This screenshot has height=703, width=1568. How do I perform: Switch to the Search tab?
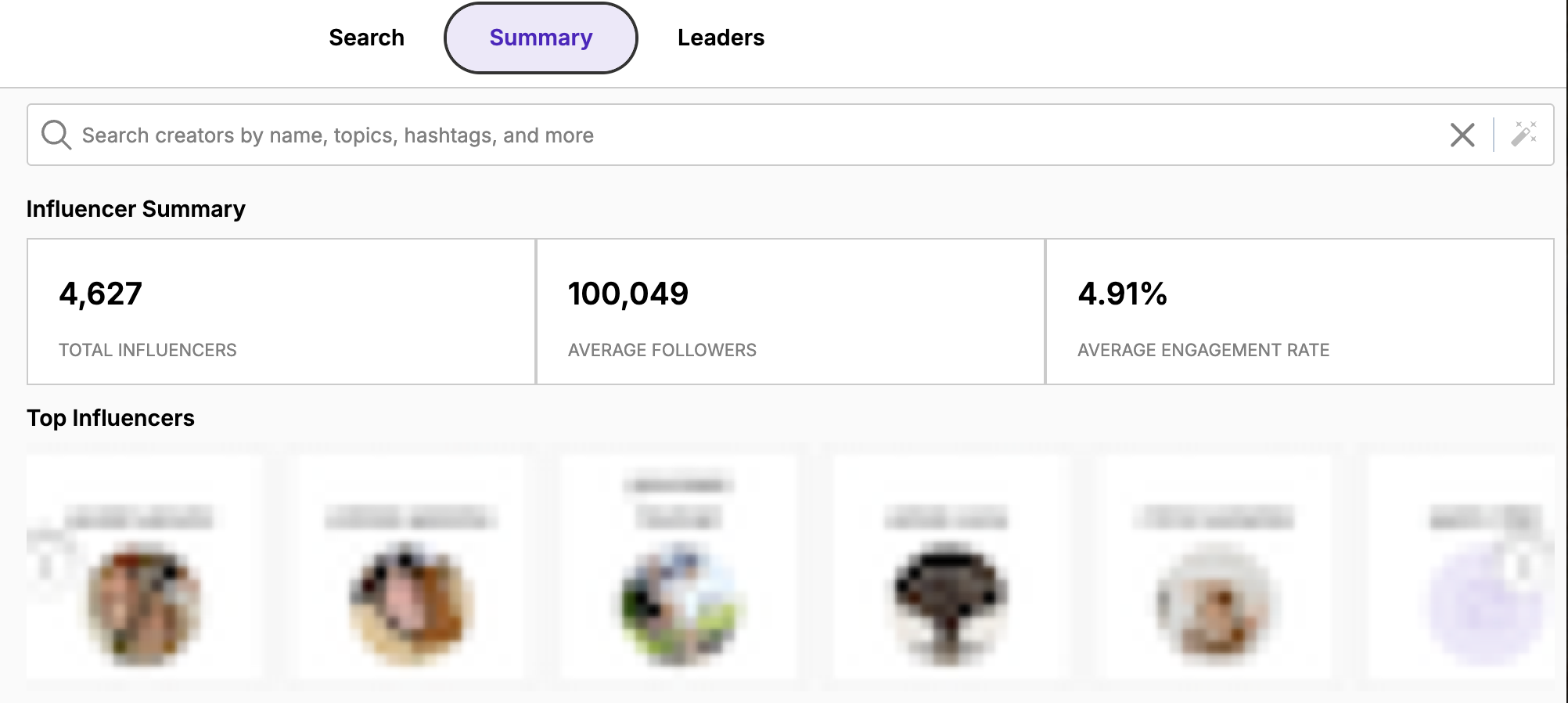pos(366,38)
